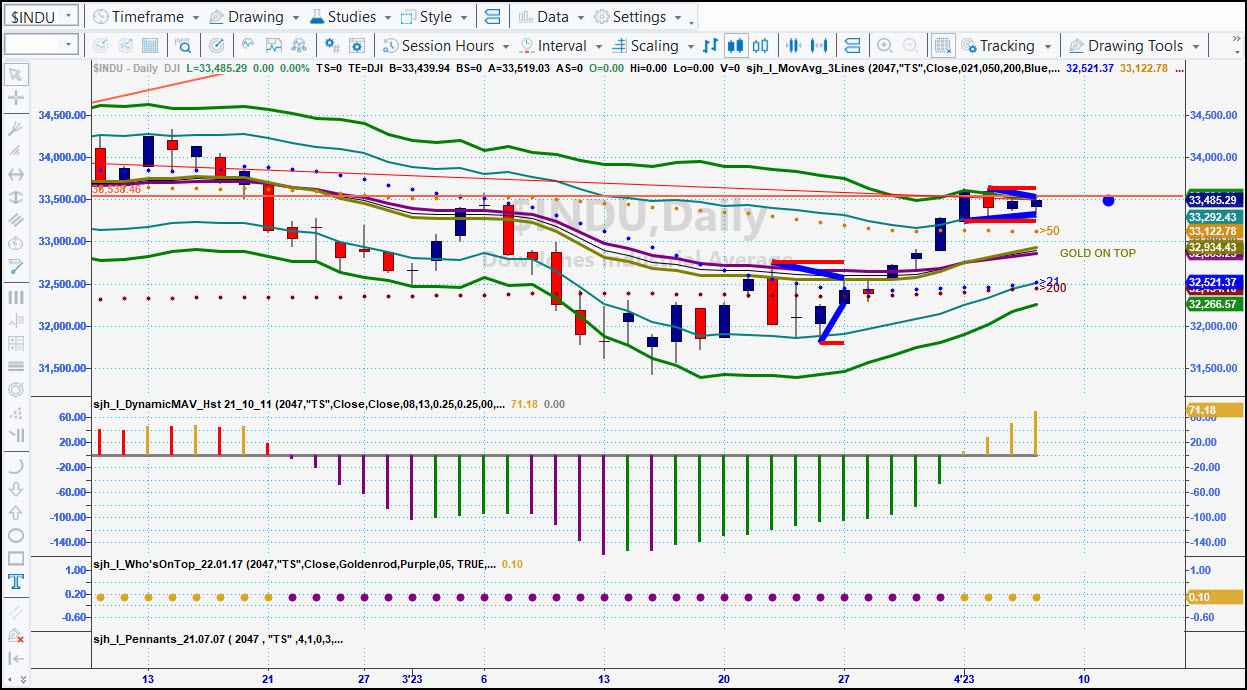Click the 32,266.57 green price tag

(1213, 304)
